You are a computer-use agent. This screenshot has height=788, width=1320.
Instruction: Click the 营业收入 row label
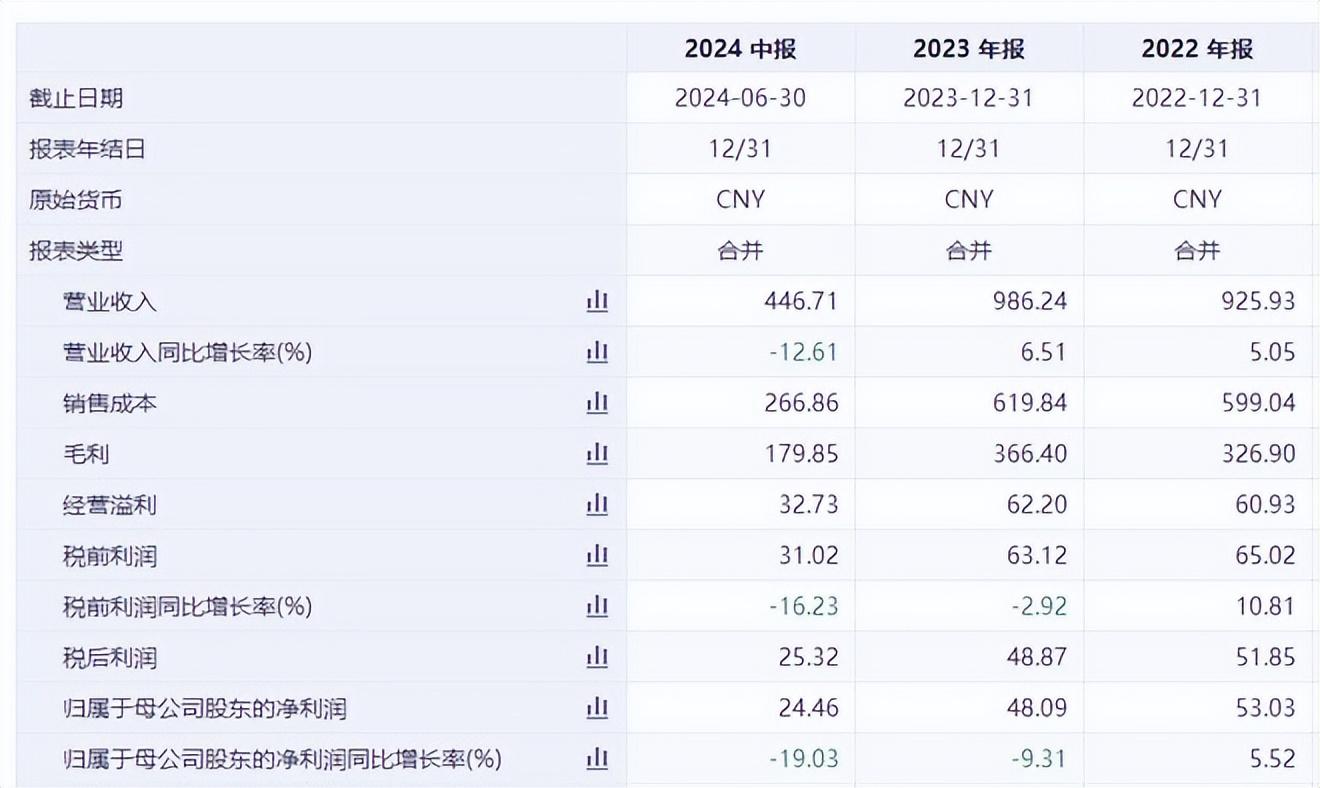(109, 301)
